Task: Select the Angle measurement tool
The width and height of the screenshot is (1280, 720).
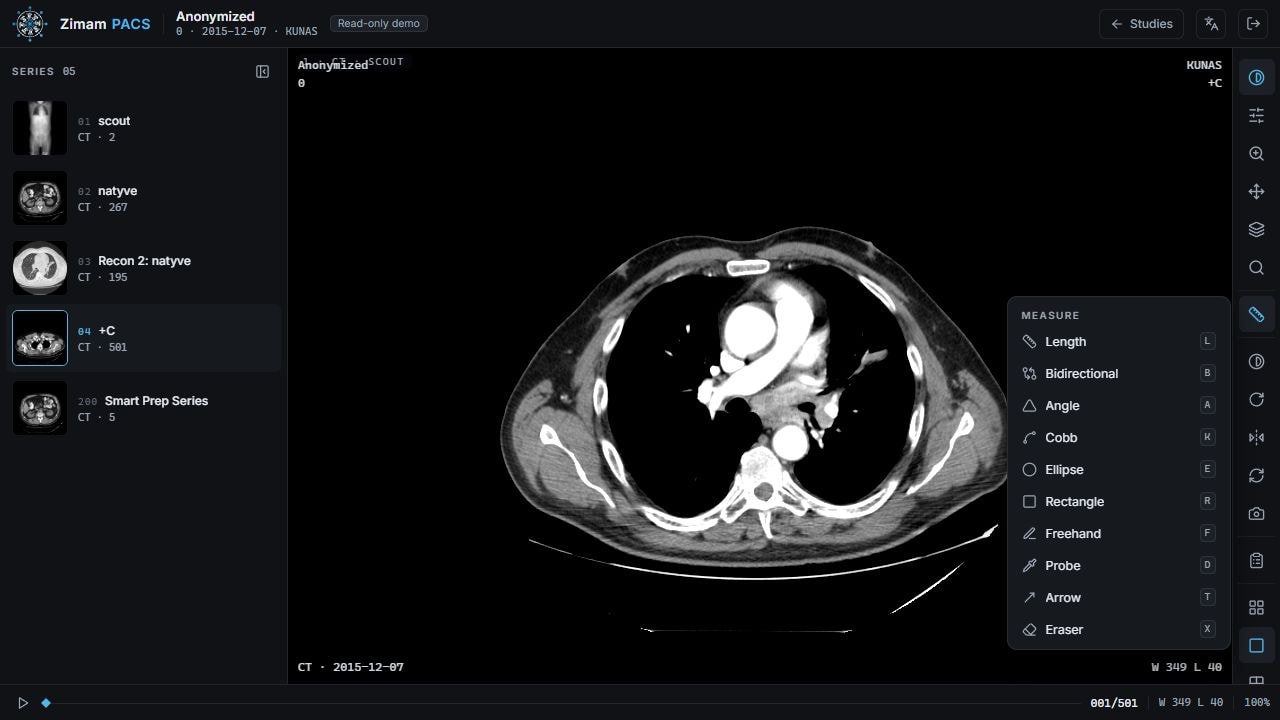Action: (1118, 406)
